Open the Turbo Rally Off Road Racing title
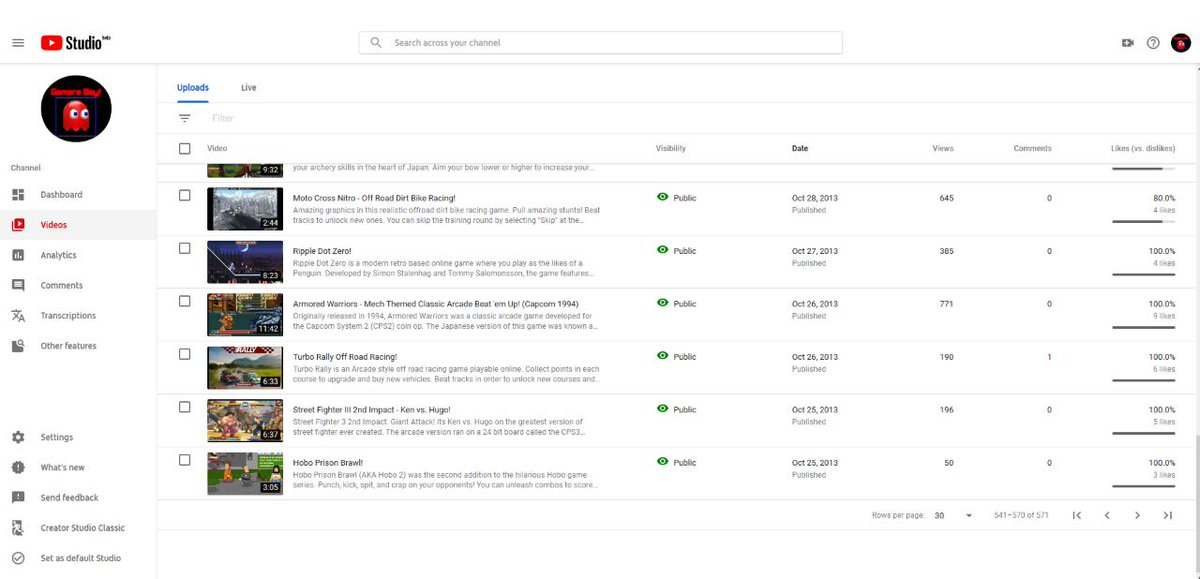Image resolution: width=1200 pixels, height=579 pixels. click(345, 357)
